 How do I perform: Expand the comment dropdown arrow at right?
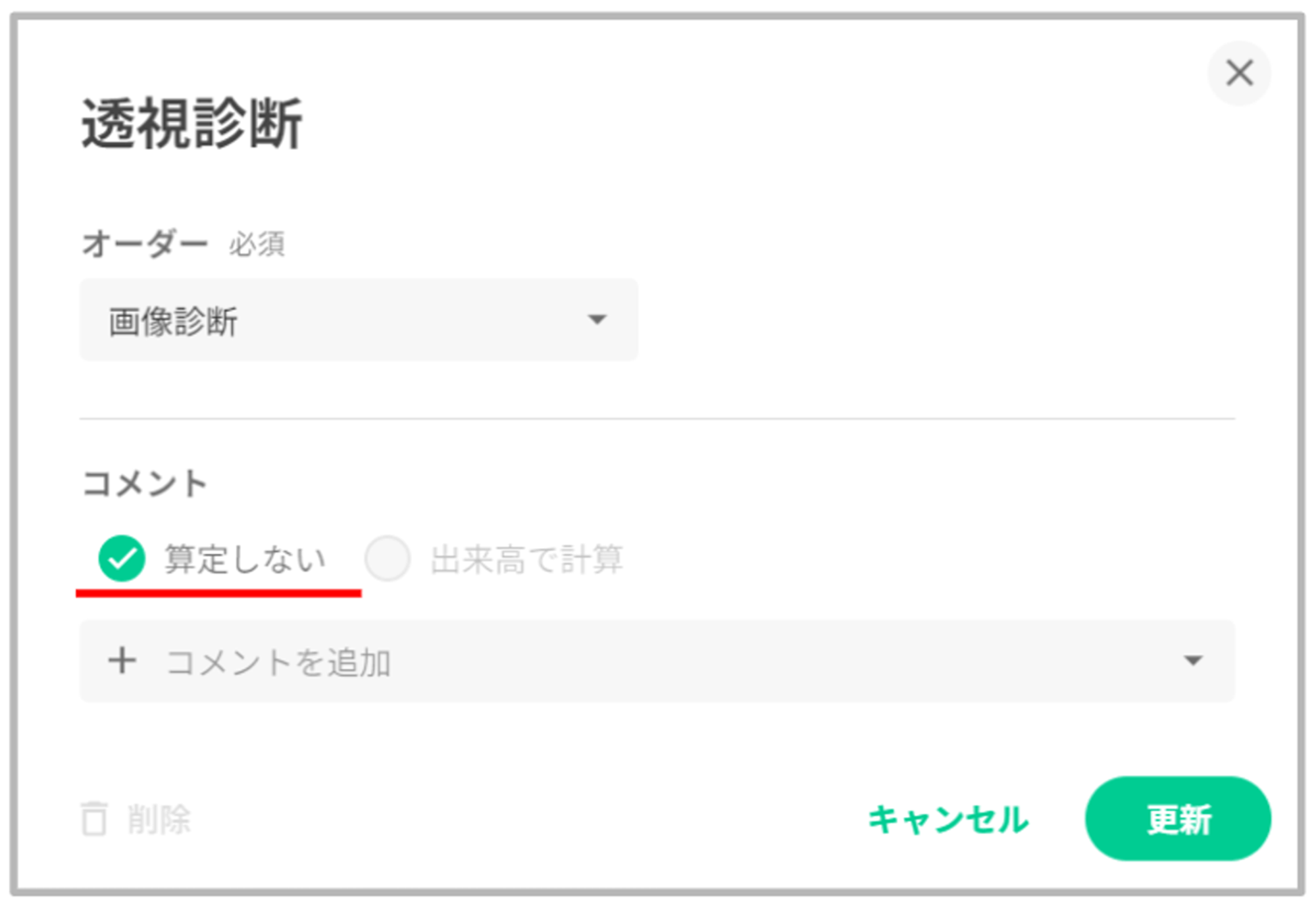pos(1193,661)
